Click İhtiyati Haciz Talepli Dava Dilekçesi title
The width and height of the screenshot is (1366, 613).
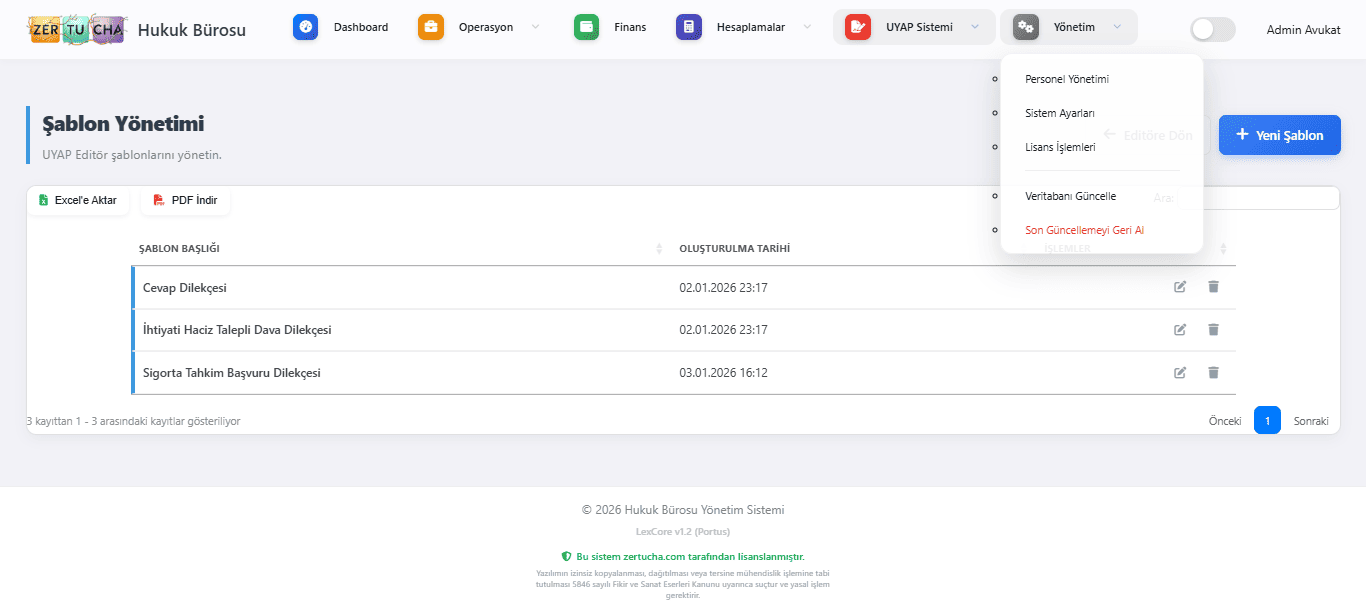237,330
